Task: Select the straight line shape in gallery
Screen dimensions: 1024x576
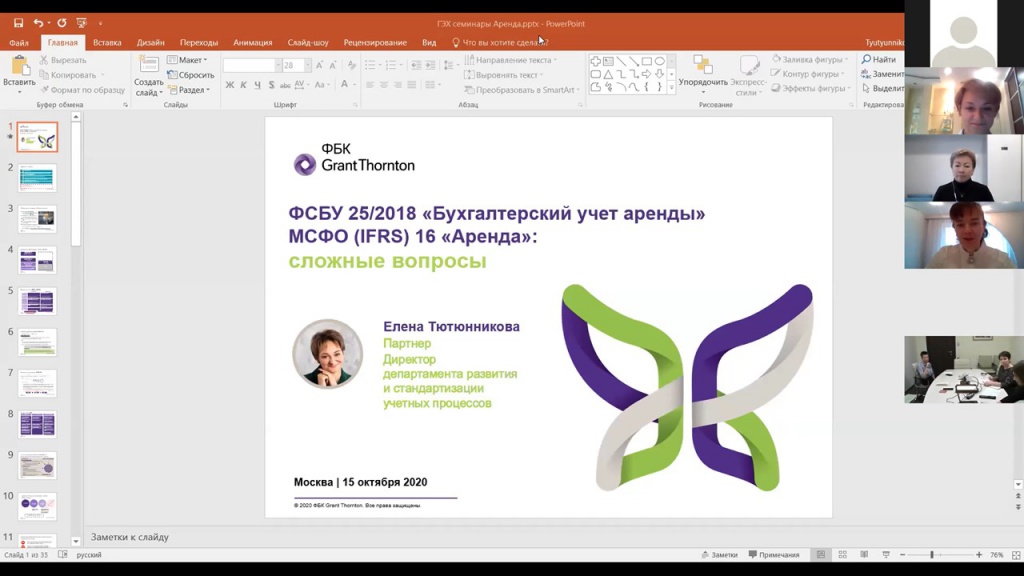Action: (x=621, y=61)
